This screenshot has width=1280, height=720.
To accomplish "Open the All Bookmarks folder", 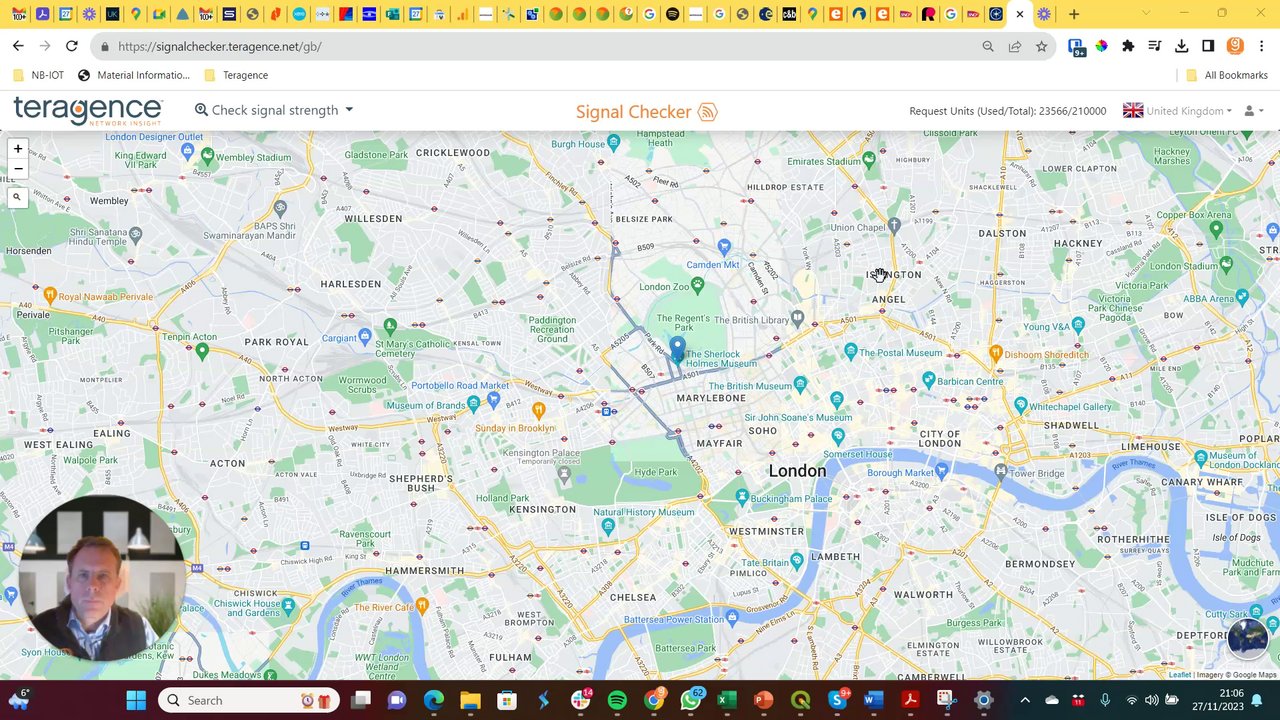I will coord(1226,75).
